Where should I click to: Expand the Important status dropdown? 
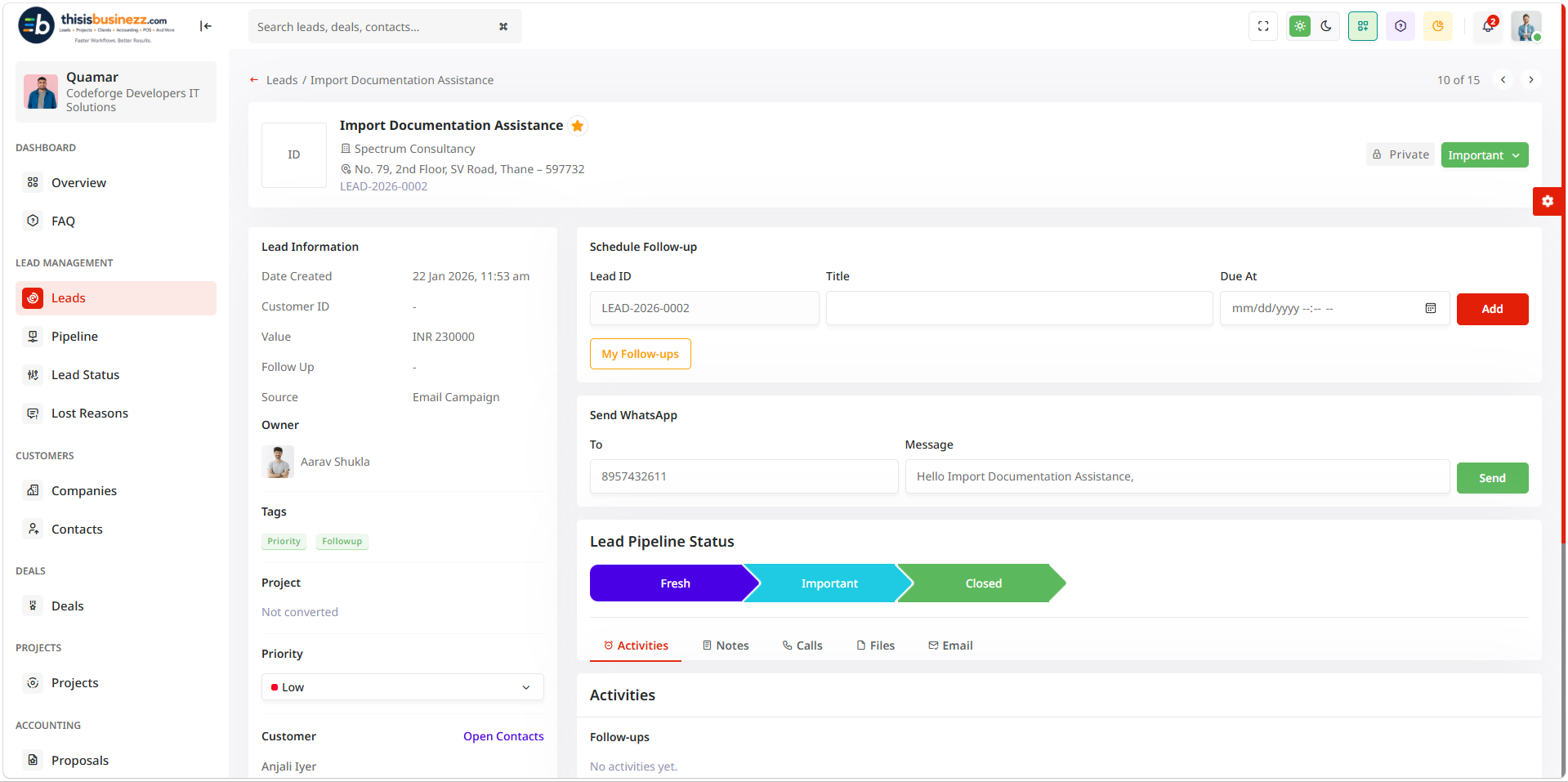pyautogui.click(x=1484, y=155)
